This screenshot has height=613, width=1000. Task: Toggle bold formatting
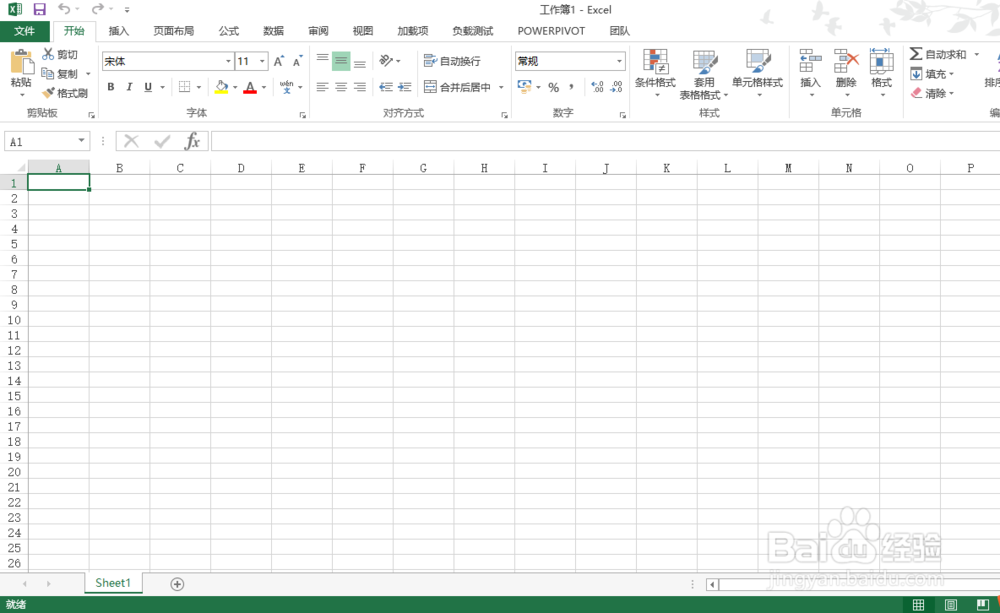pyautogui.click(x=111, y=88)
